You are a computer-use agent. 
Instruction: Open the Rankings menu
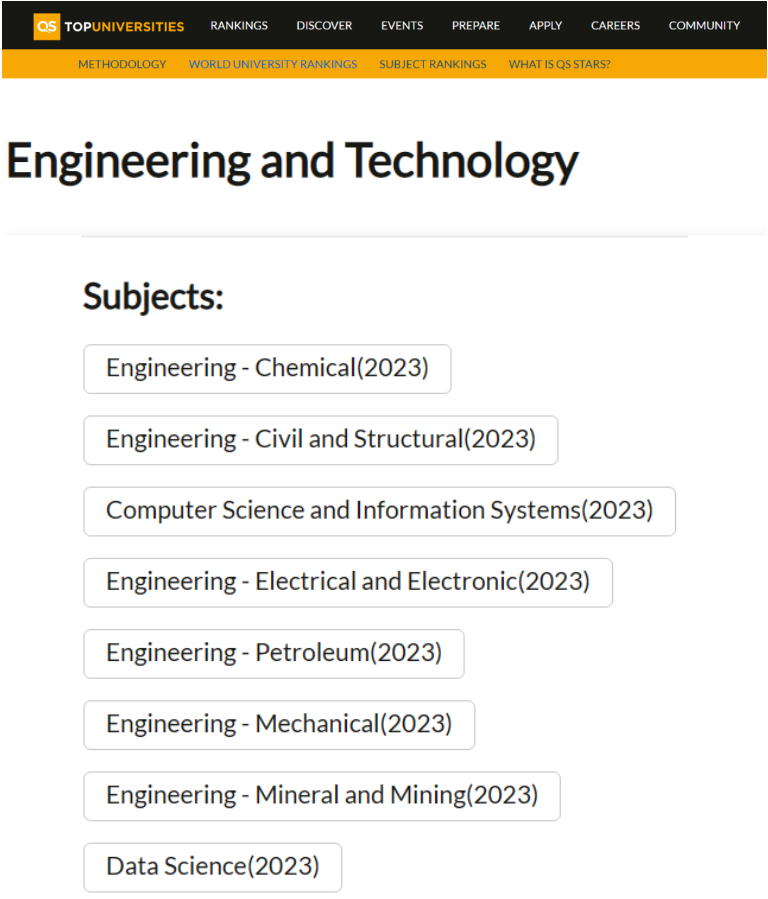tap(239, 26)
